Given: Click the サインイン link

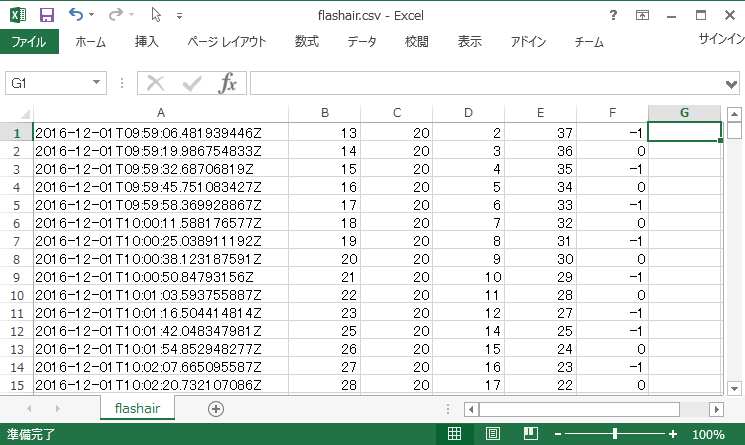Looking at the screenshot, I should click(x=720, y=40).
